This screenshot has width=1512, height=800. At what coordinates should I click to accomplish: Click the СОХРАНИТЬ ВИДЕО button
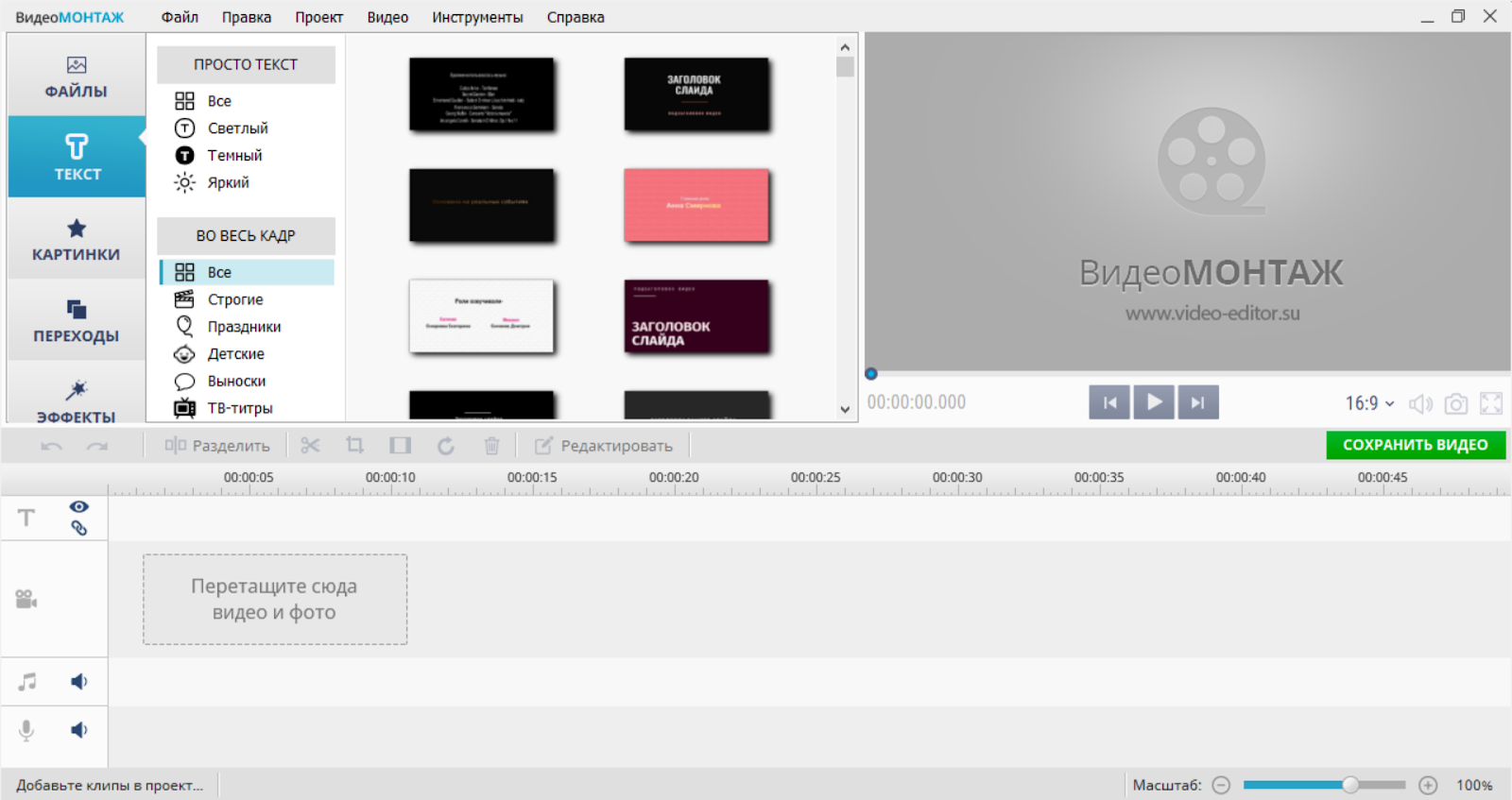click(1415, 445)
